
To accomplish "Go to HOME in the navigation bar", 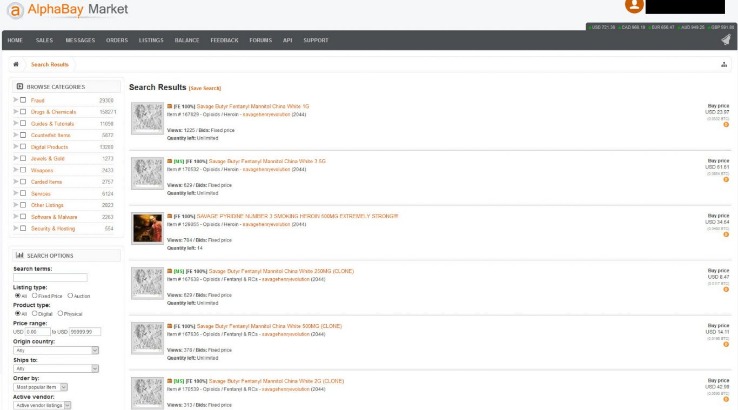I will tap(15, 40).
